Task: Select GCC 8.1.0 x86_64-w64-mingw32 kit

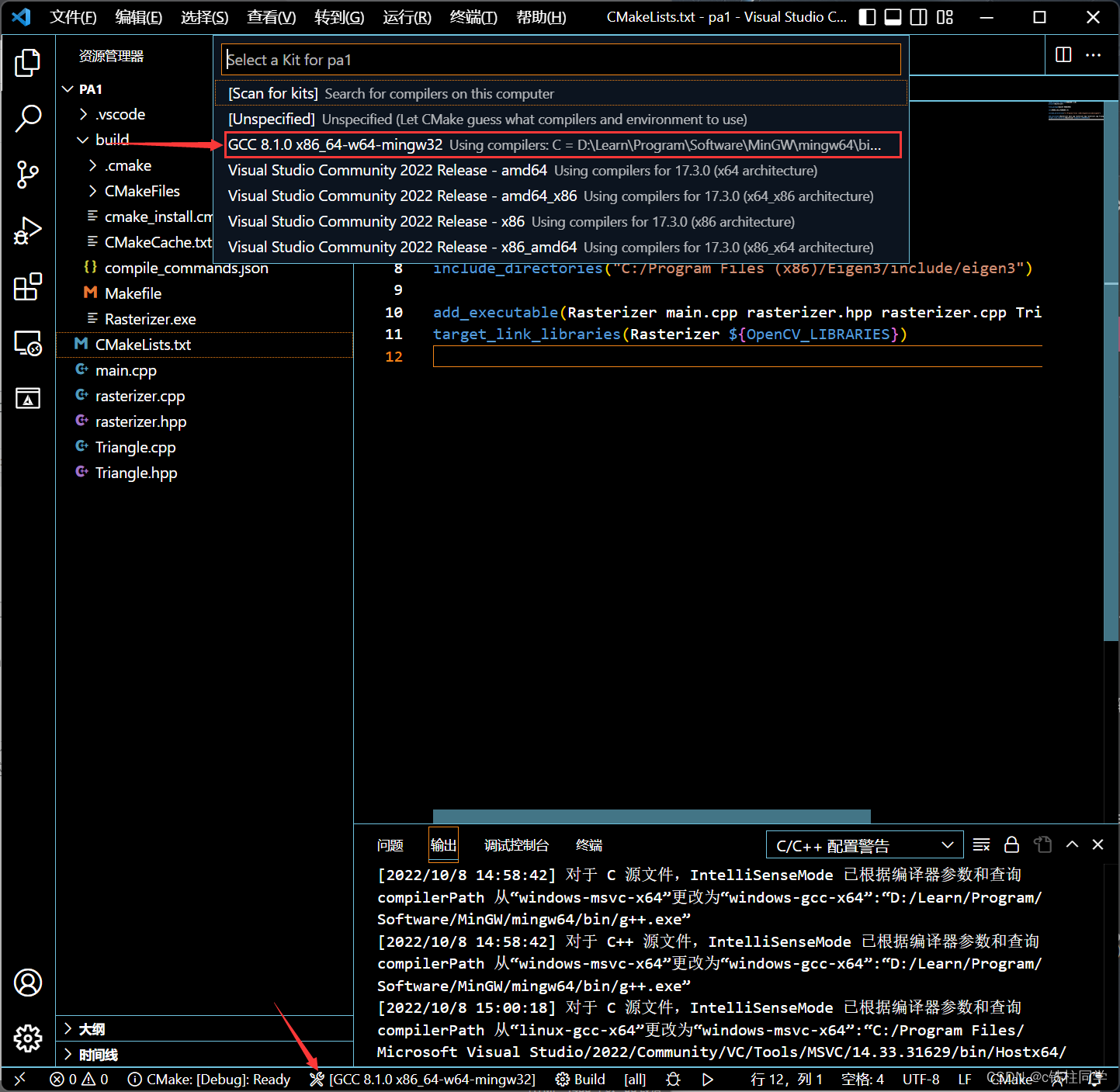Action: coord(563,144)
